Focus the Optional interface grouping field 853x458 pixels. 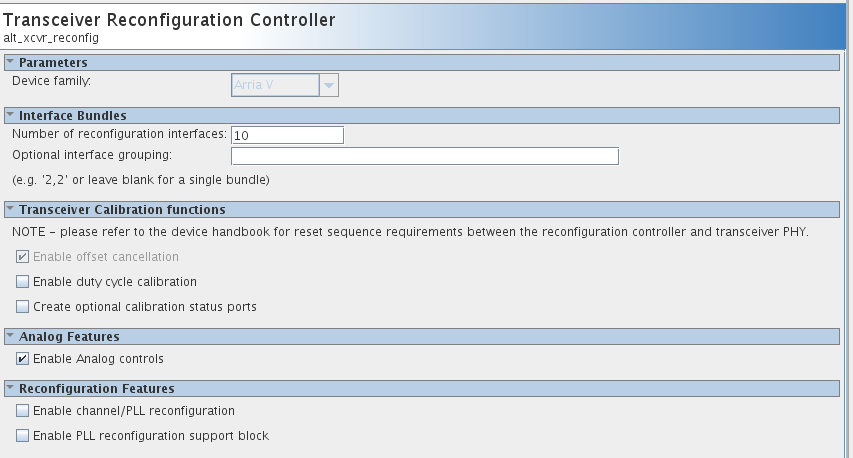click(x=424, y=156)
